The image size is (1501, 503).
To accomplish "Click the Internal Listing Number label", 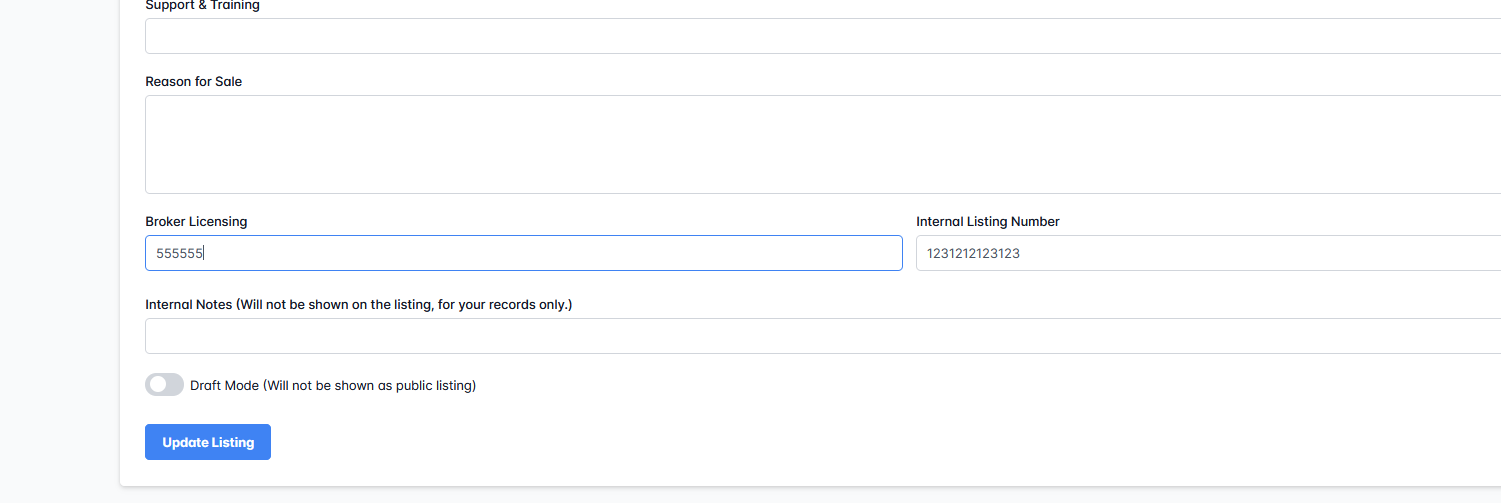I will [987, 221].
